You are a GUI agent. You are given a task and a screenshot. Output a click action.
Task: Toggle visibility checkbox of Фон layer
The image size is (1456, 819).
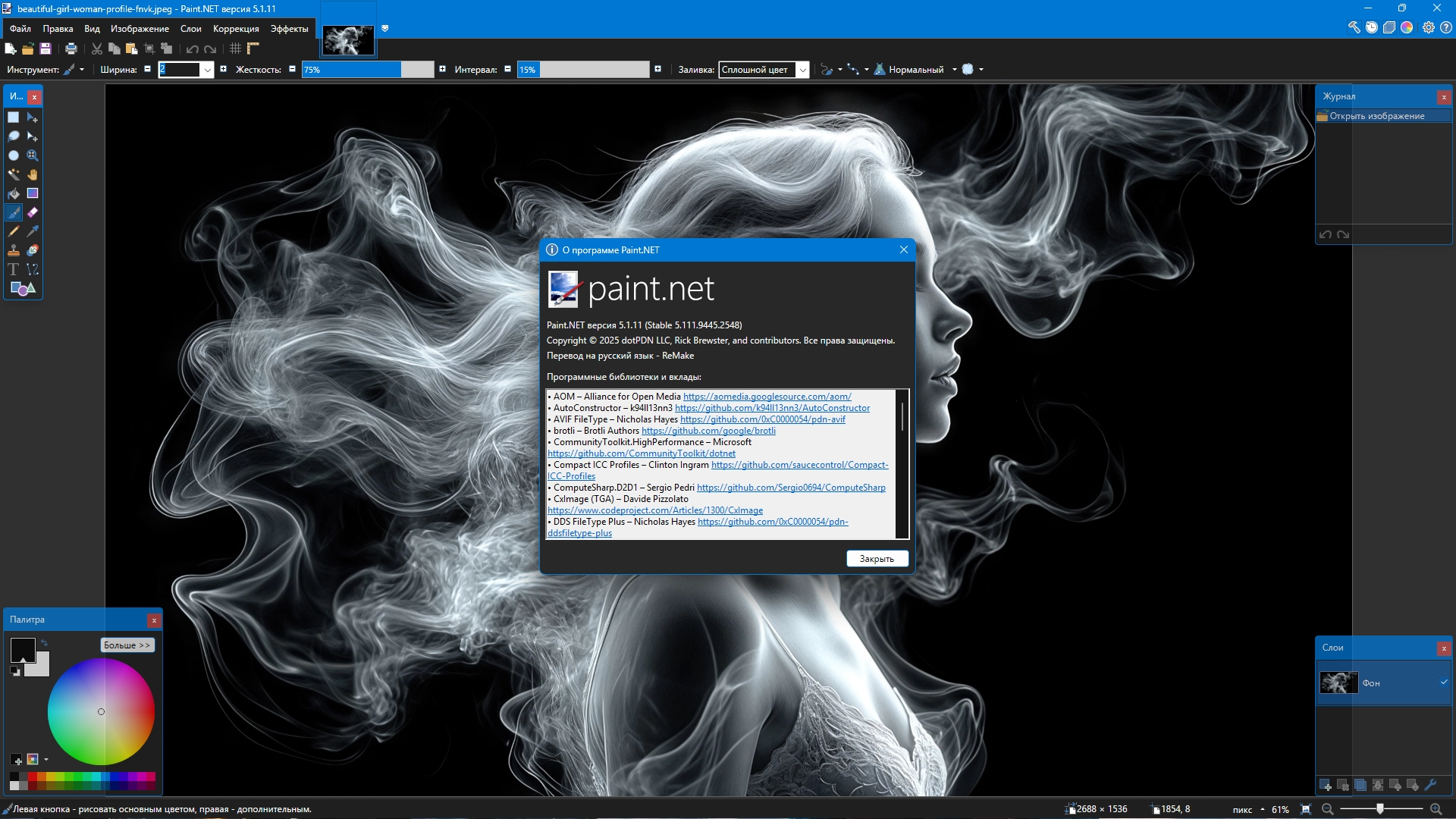1443,682
